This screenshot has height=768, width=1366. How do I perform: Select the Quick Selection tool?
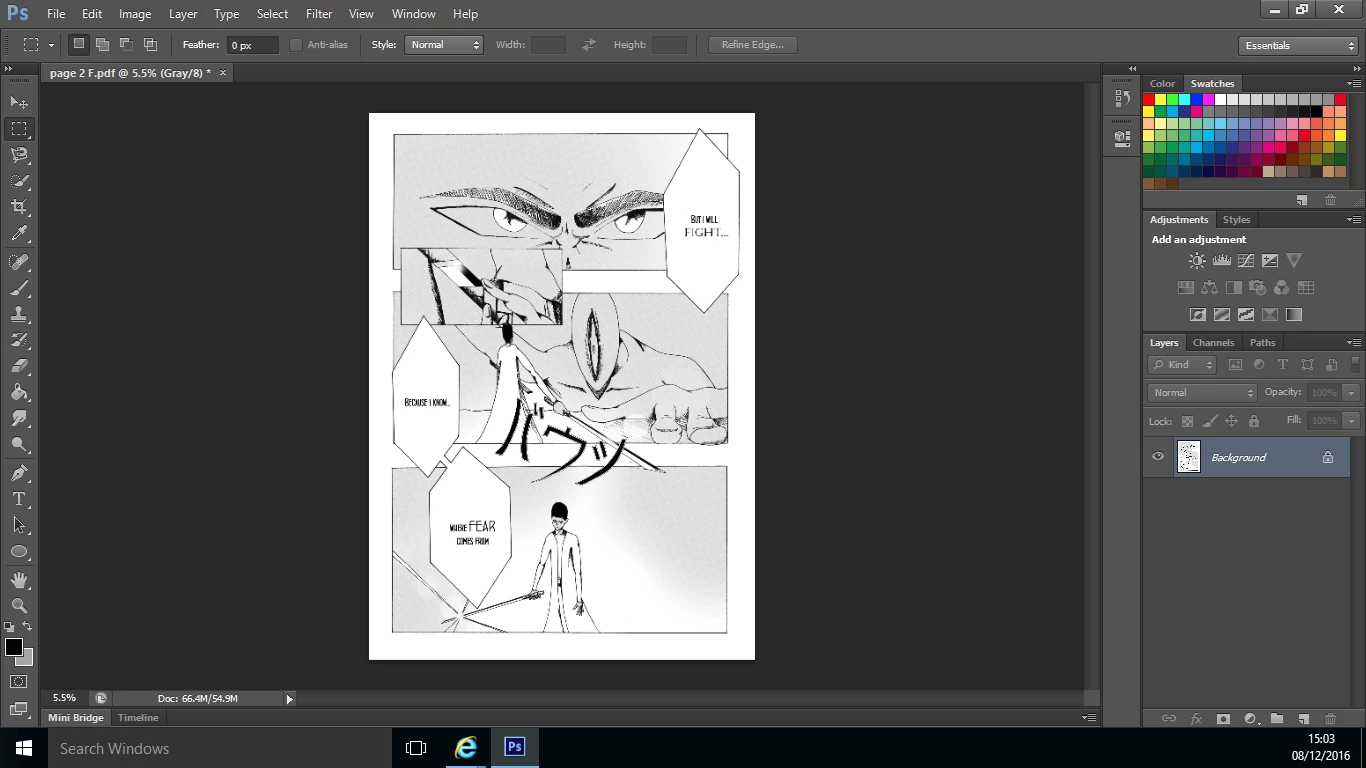coord(19,181)
